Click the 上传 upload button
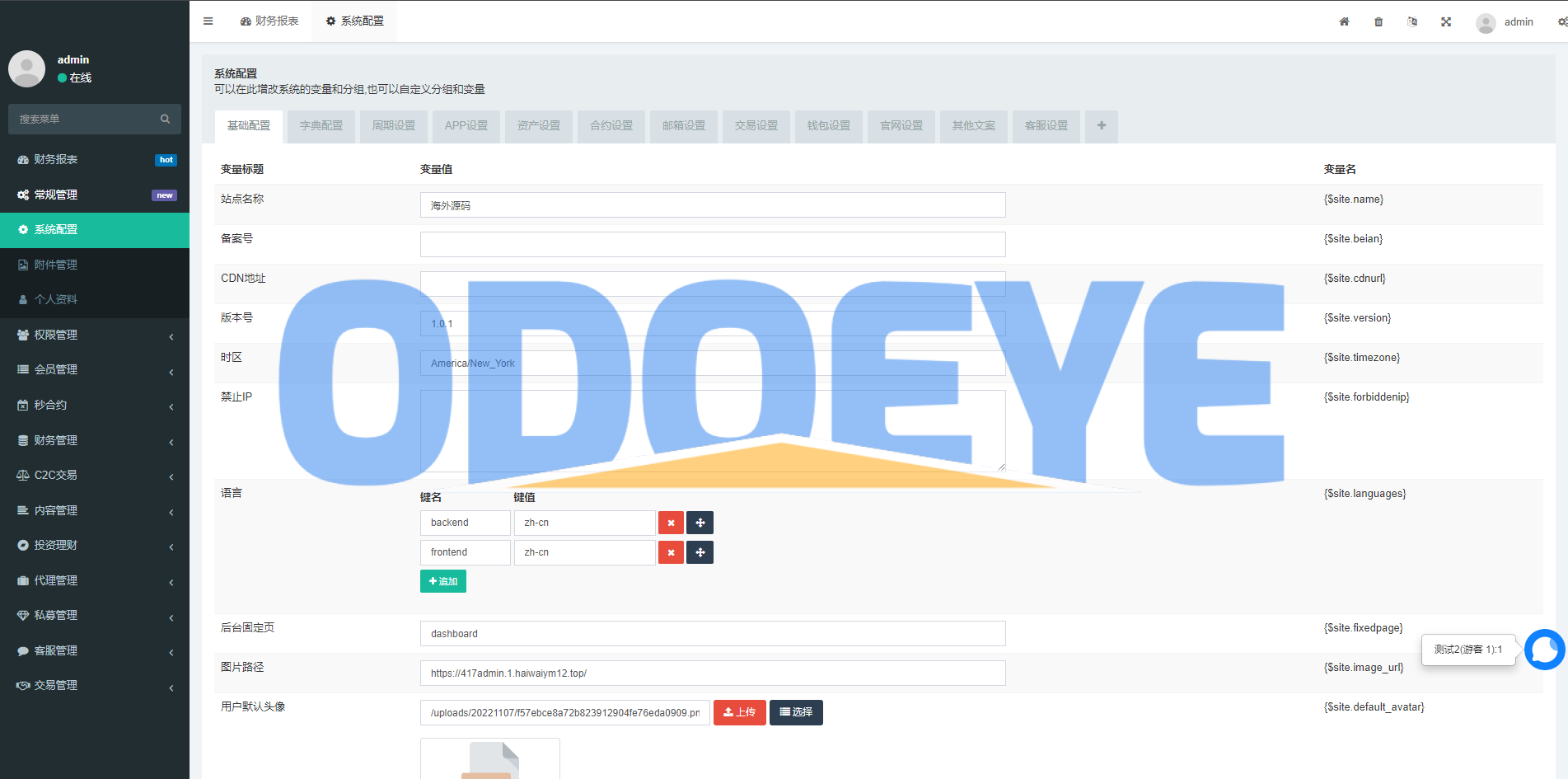The image size is (1568, 779). point(740,712)
